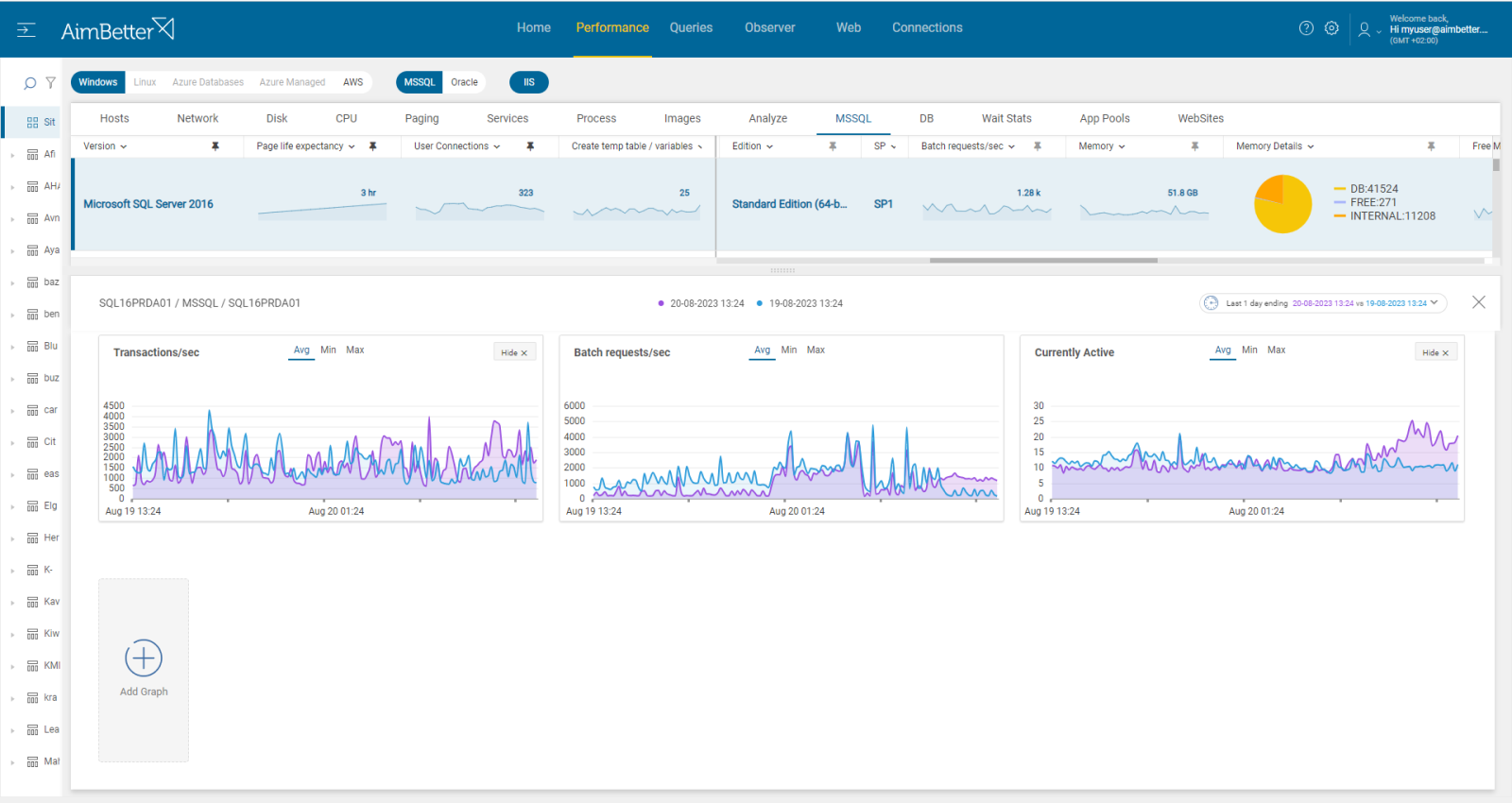Screen dimensions: 1512x803
Task: Open the Last 1 day date range dropdown
Action: click(1323, 303)
